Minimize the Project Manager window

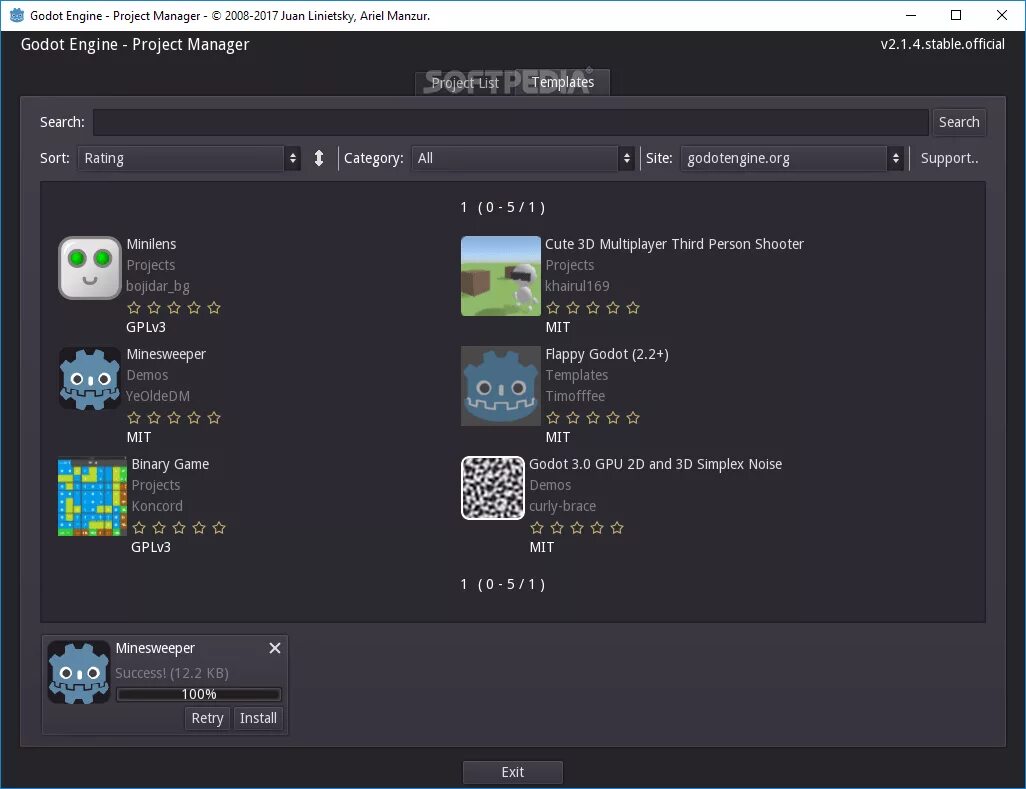911,15
